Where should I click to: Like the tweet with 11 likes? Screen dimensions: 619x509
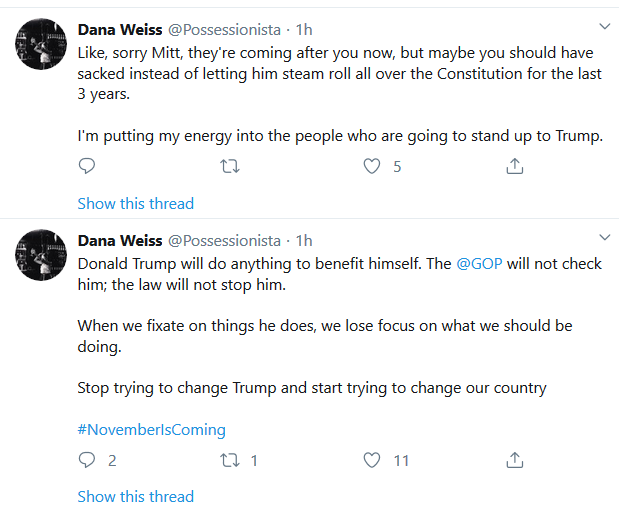(372, 460)
